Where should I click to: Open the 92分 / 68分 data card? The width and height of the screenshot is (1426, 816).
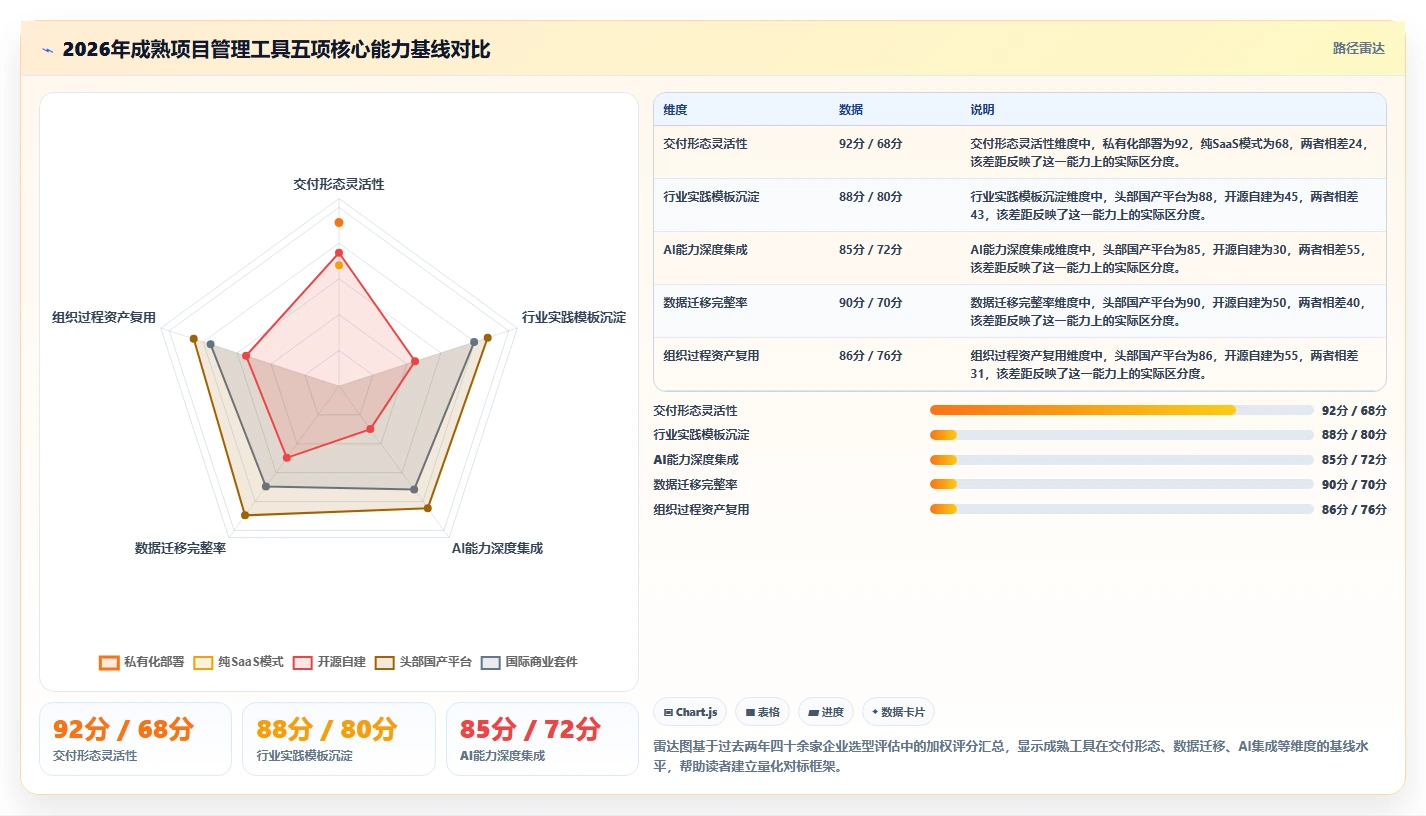135,739
